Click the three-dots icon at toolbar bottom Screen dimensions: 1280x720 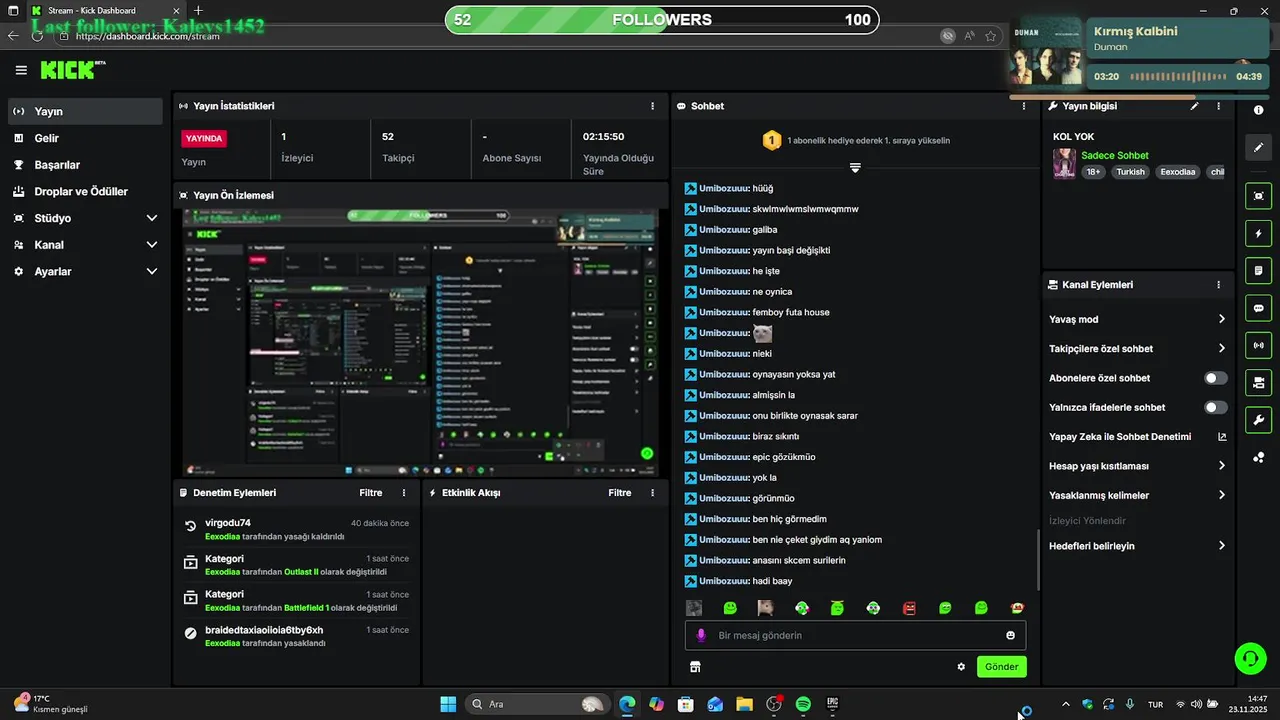[1259, 458]
